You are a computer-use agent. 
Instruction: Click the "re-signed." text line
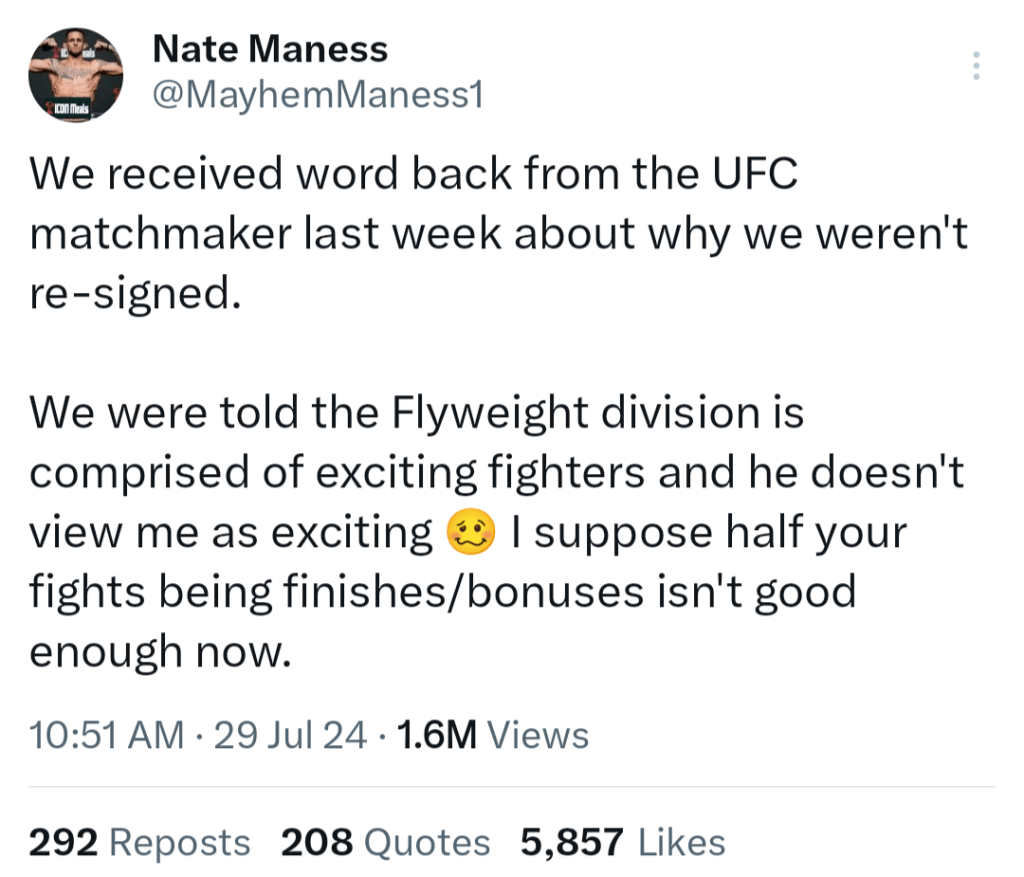[x=135, y=292]
